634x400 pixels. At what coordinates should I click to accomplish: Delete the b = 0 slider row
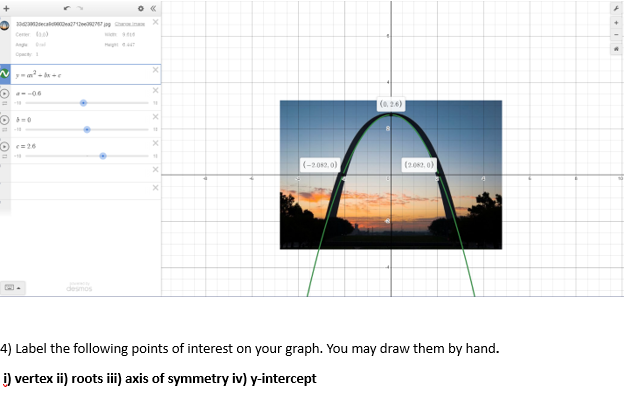click(x=155, y=117)
